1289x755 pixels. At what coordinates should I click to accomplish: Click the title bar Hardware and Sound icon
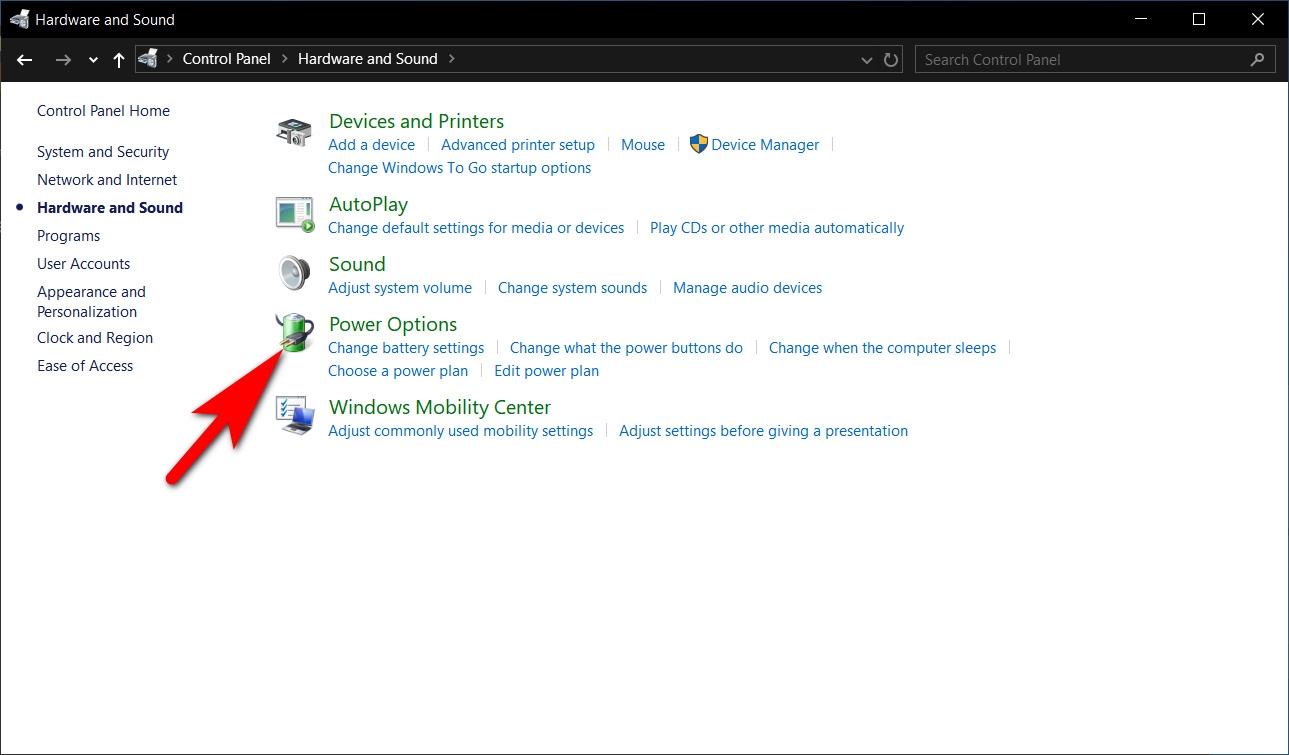coord(19,19)
